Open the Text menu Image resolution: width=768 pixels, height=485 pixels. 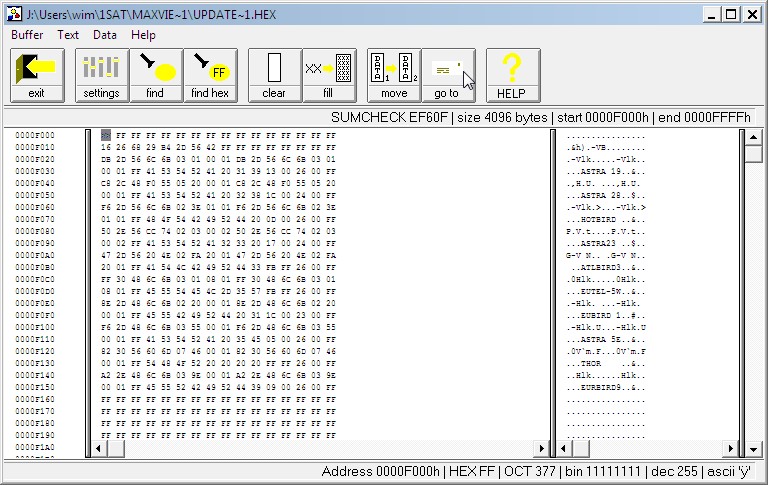(x=68, y=35)
